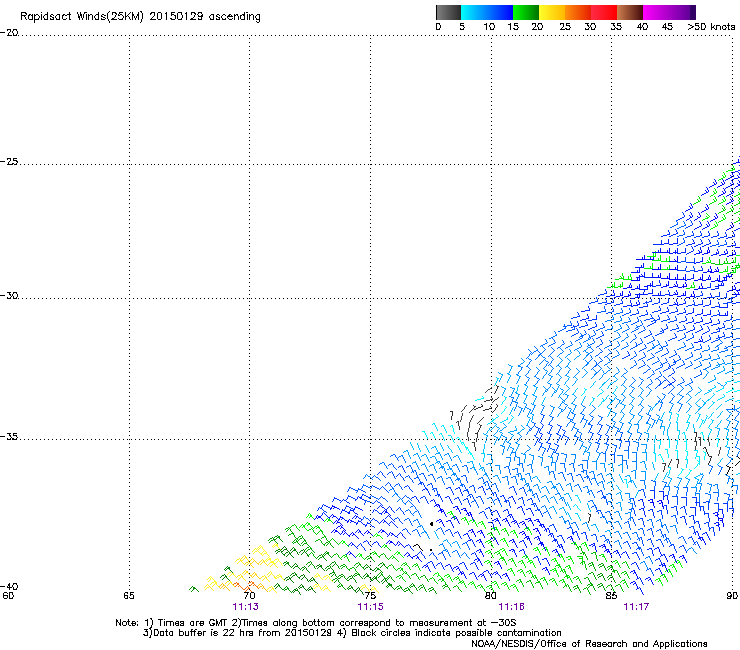Click the gray 0-5 knots legend swatch
Viewport: 740px width, 650px height.
448,12
